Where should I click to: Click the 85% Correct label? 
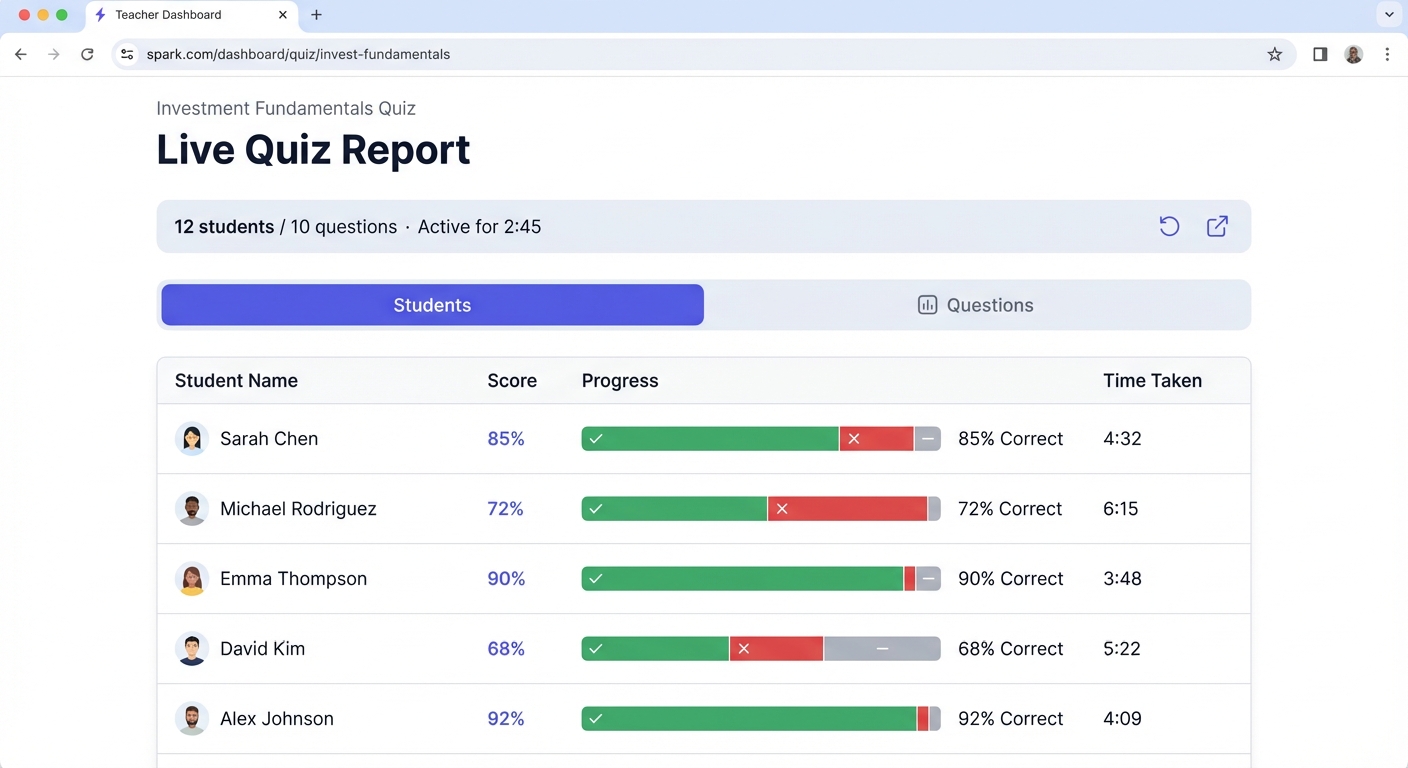click(x=1011, y=439)
